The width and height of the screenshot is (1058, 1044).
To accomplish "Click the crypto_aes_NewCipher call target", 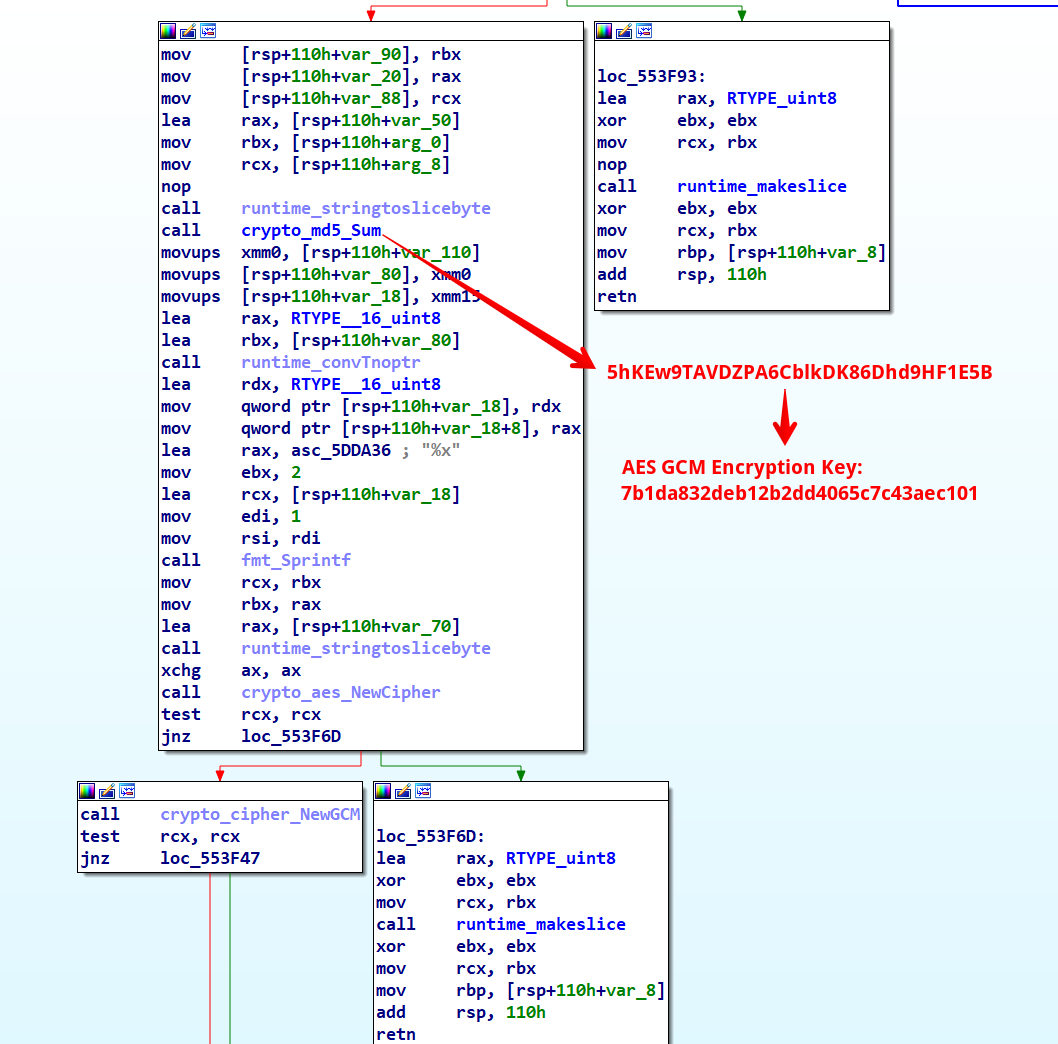I will 340,693.
